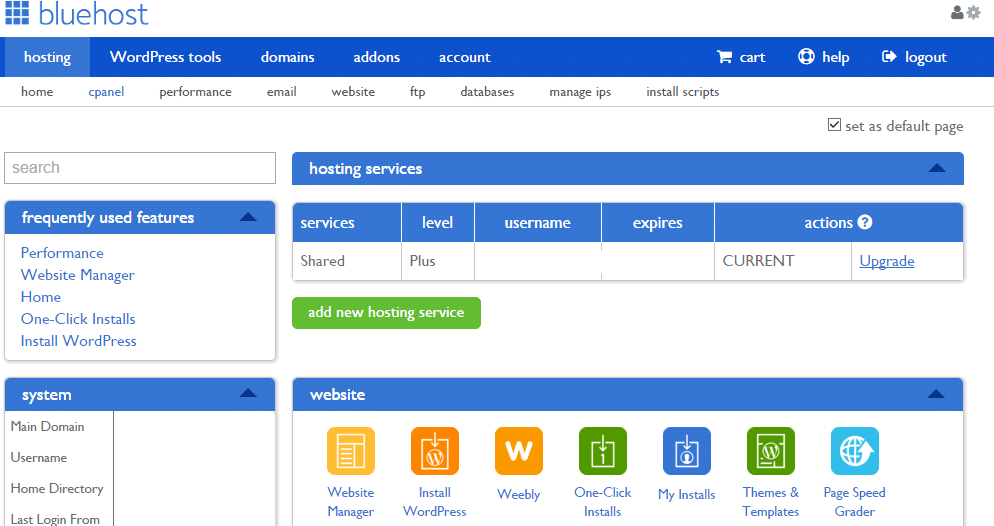This screenshot has width=994, height=526.
Task: Select the hosting main tab
Action: 48,57
